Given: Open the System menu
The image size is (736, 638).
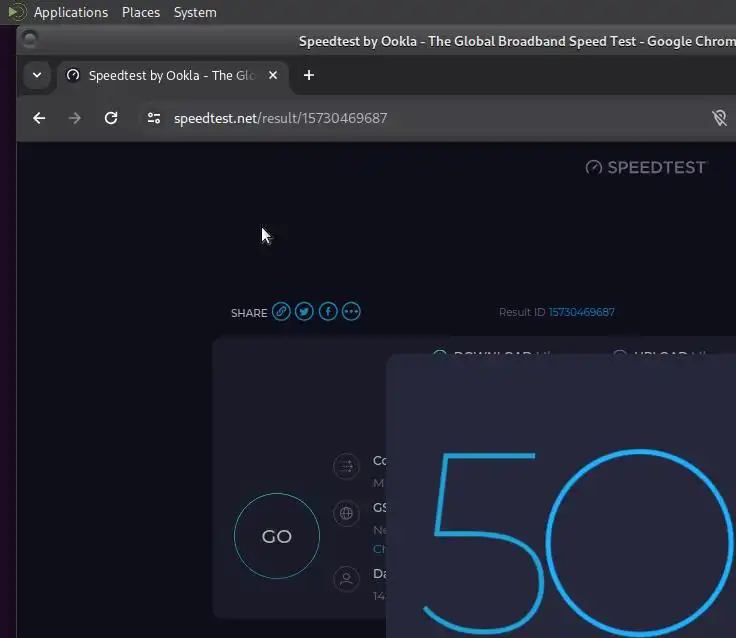Looking at the screenshot, I should pyautogui.click(x=195, y=12).
